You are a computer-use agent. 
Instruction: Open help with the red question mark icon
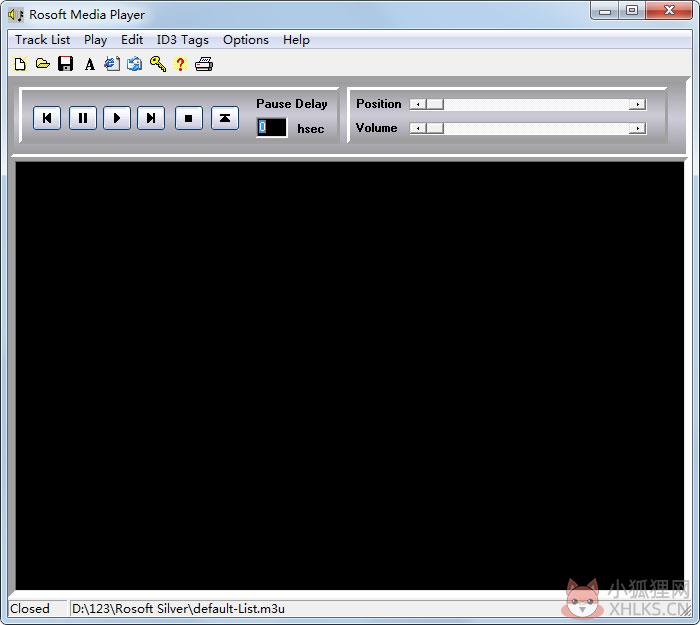180,65
